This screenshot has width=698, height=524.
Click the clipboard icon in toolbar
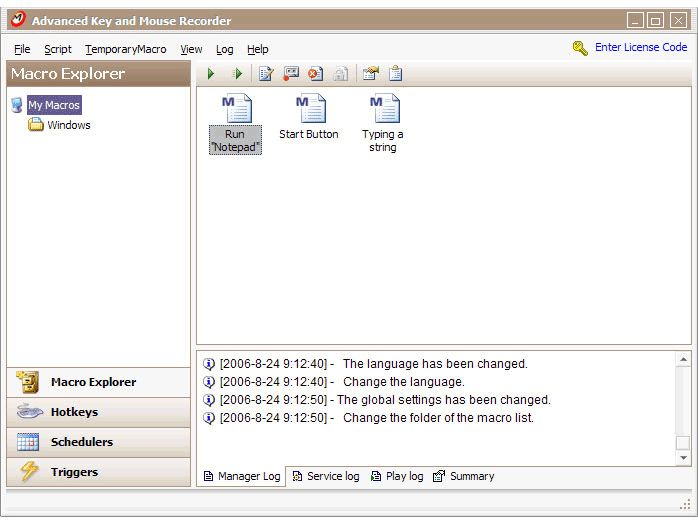pos(396,74)
